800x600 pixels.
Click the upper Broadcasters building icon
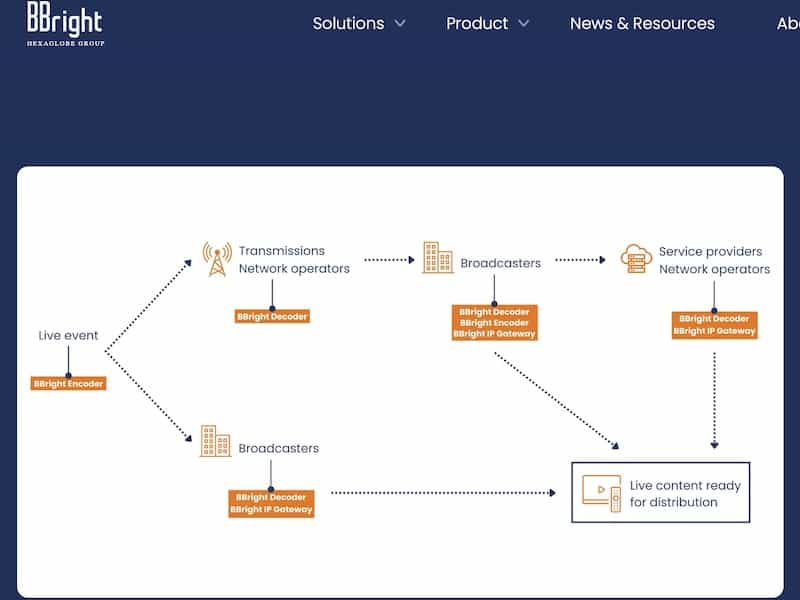click(437, 258)
